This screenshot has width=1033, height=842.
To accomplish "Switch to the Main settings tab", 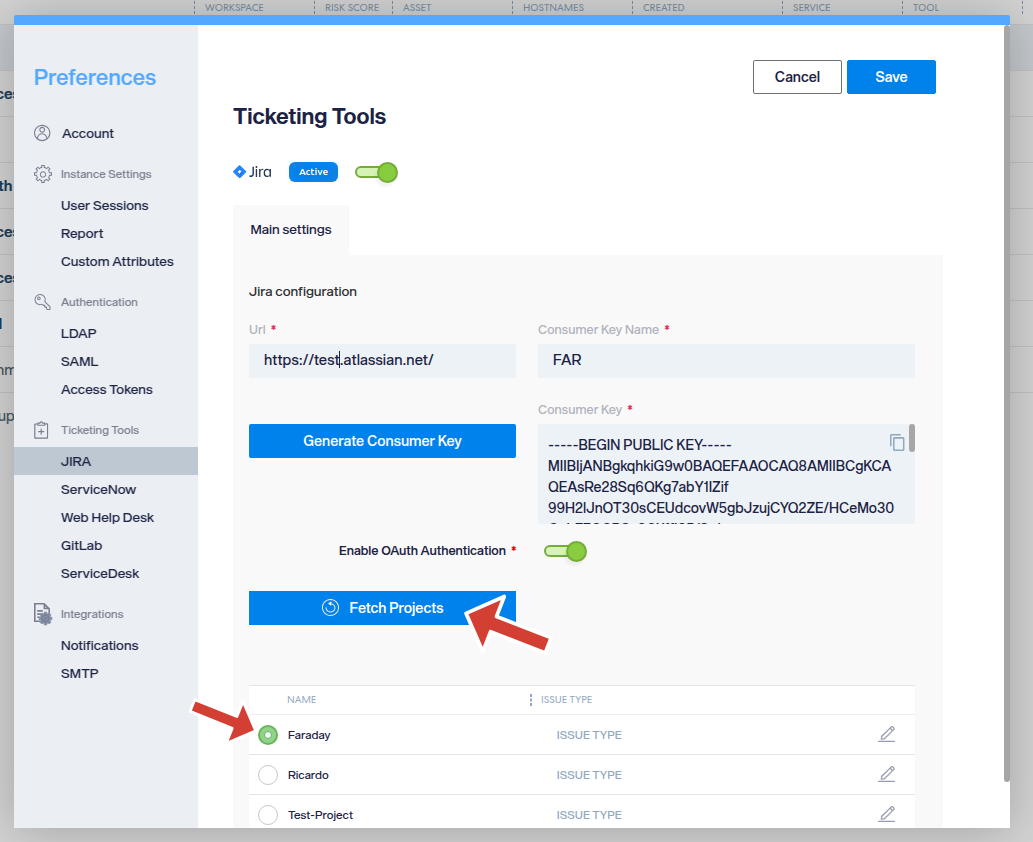I will 291,230.
